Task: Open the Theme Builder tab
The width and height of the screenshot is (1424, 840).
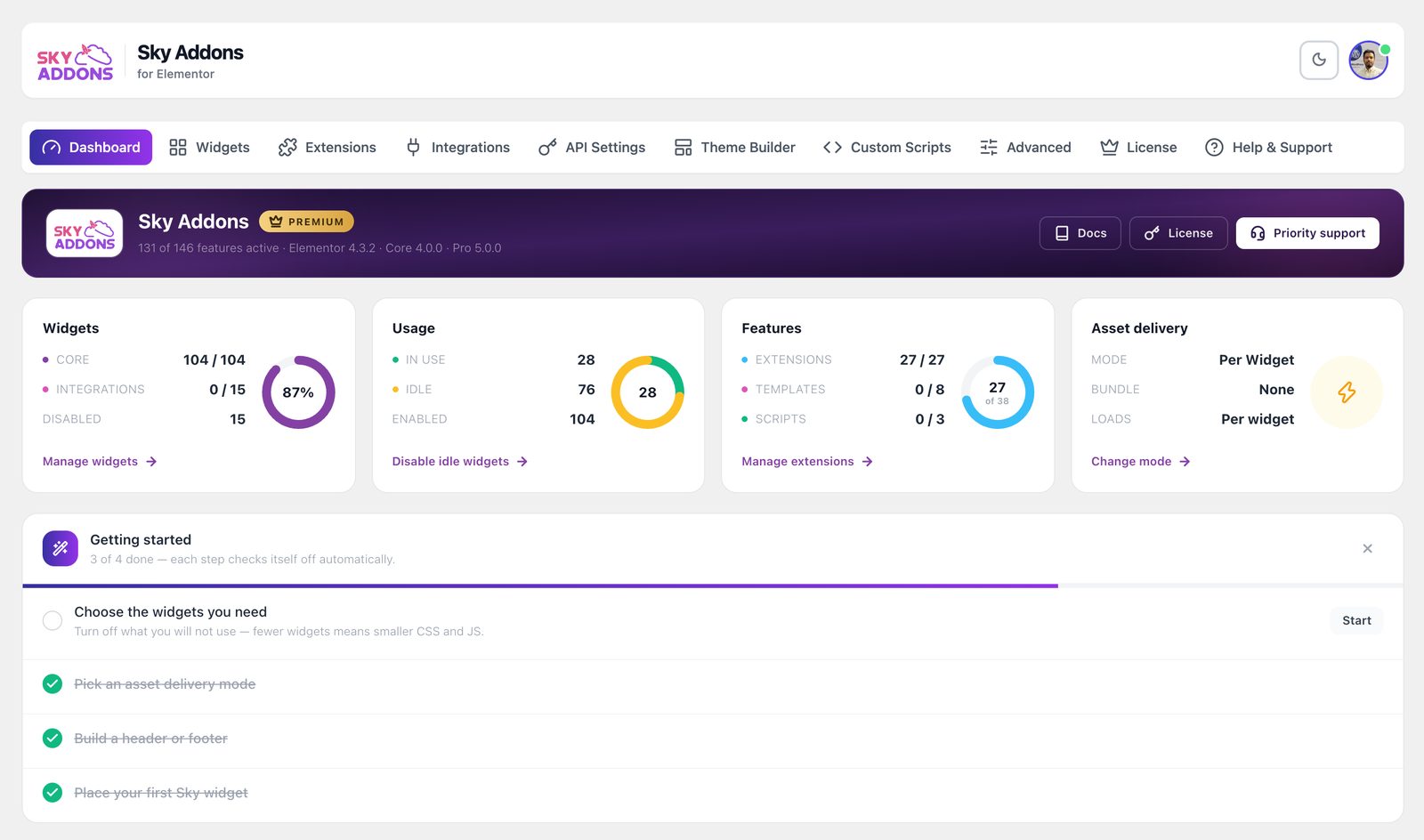Action: coord(734,148)
